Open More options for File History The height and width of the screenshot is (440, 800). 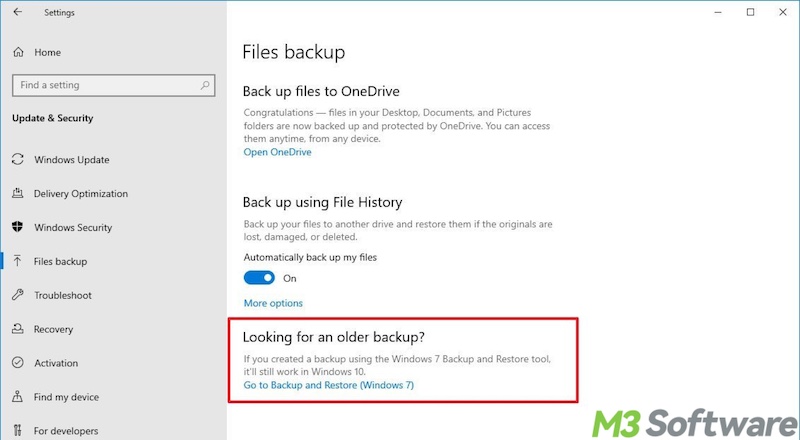click(x=273, y=303)
